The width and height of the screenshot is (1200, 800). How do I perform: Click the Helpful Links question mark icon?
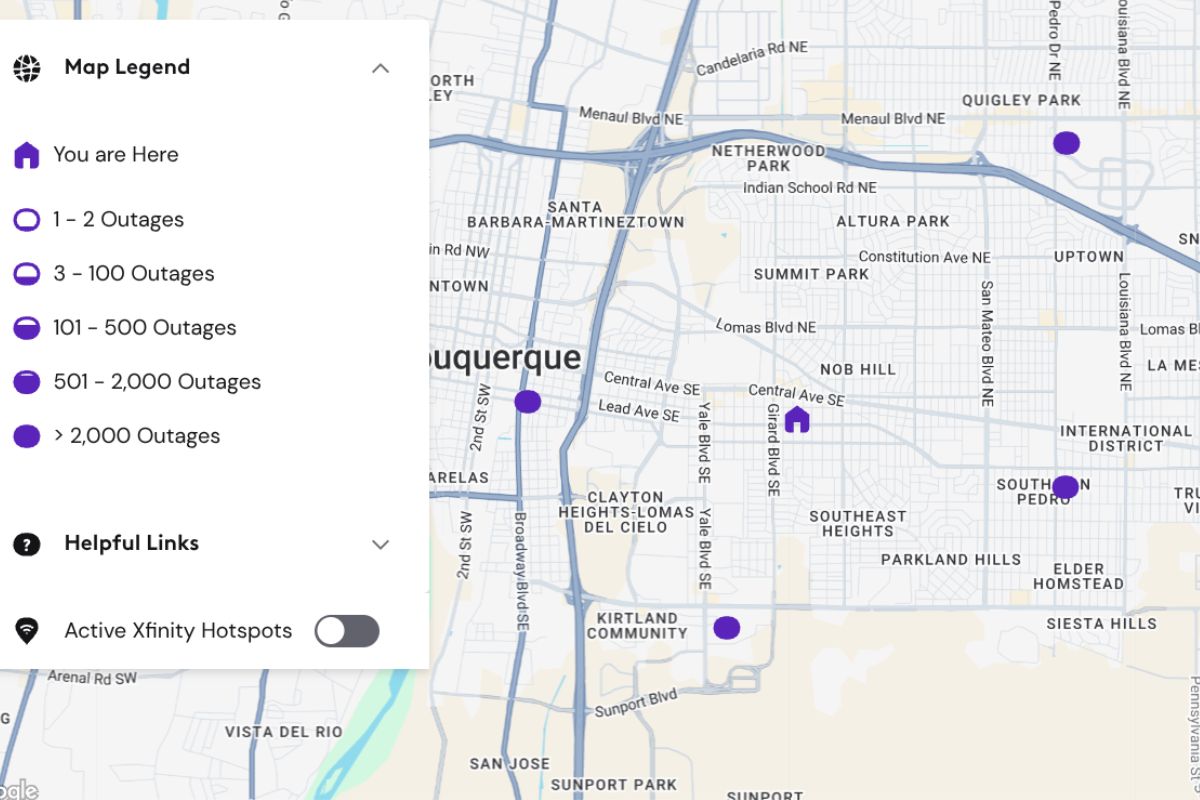click(x=27, y=543)
